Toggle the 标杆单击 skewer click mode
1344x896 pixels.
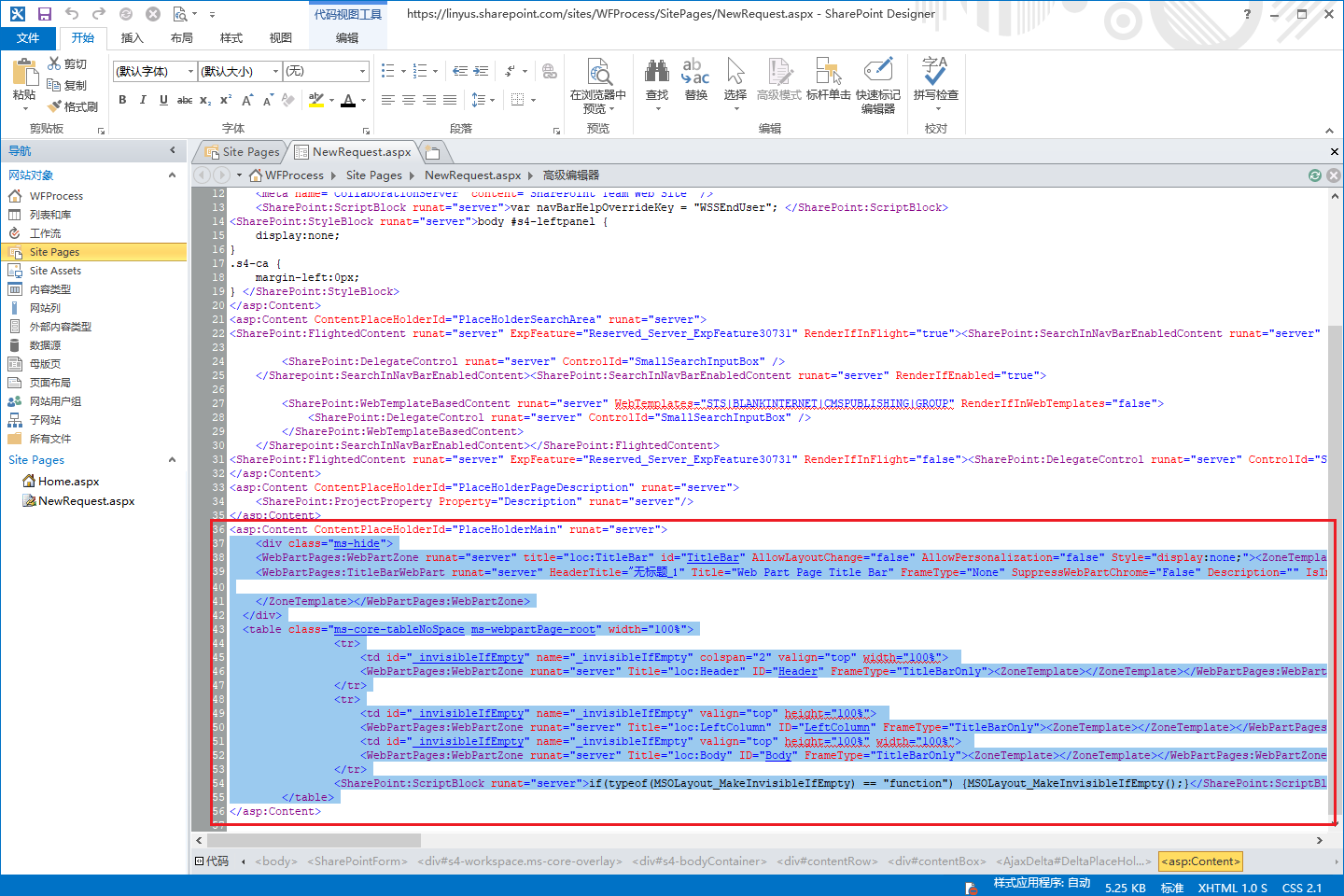click(829, 79)
